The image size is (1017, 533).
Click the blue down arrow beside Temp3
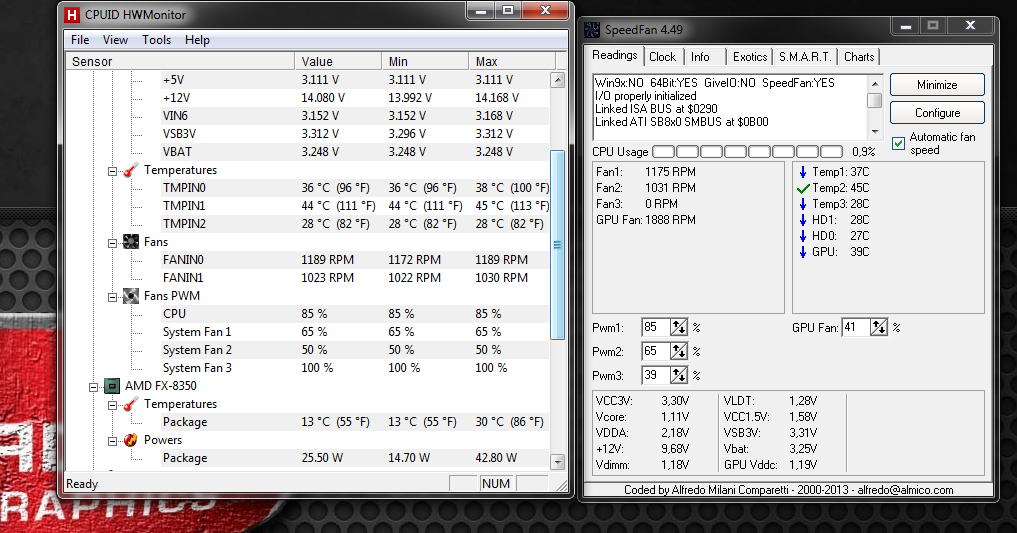click(x=803, y=204)
